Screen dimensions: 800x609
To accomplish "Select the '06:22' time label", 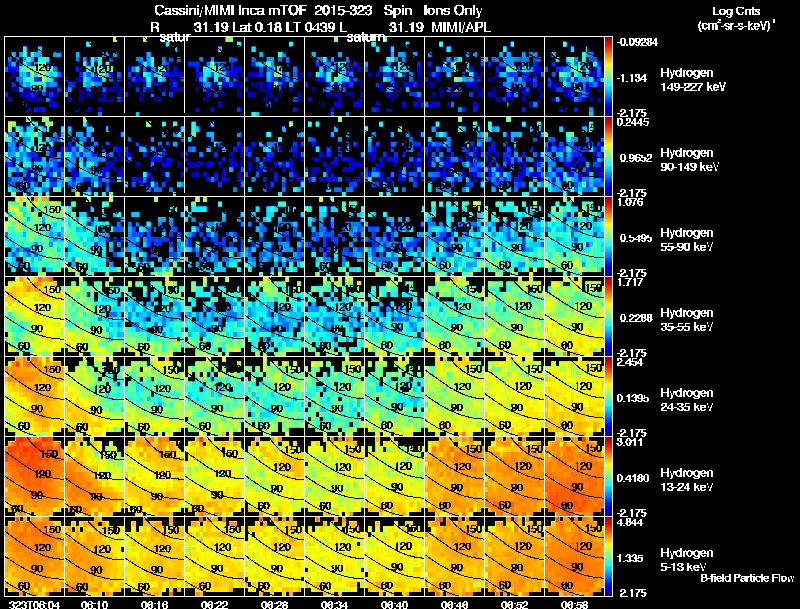I will [214, 604].
